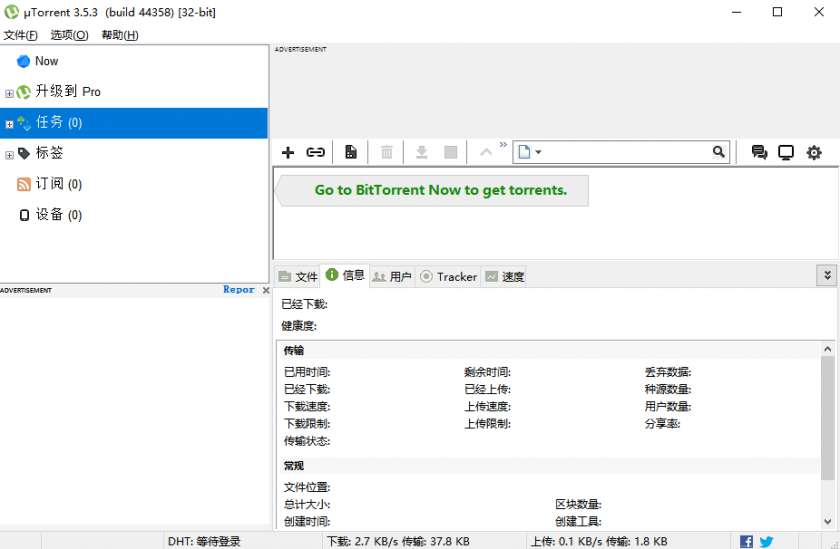The width and height of the screenshot is (840, 549).
Task: Click the Move Up Queue arrow icon
Action: 486,153
